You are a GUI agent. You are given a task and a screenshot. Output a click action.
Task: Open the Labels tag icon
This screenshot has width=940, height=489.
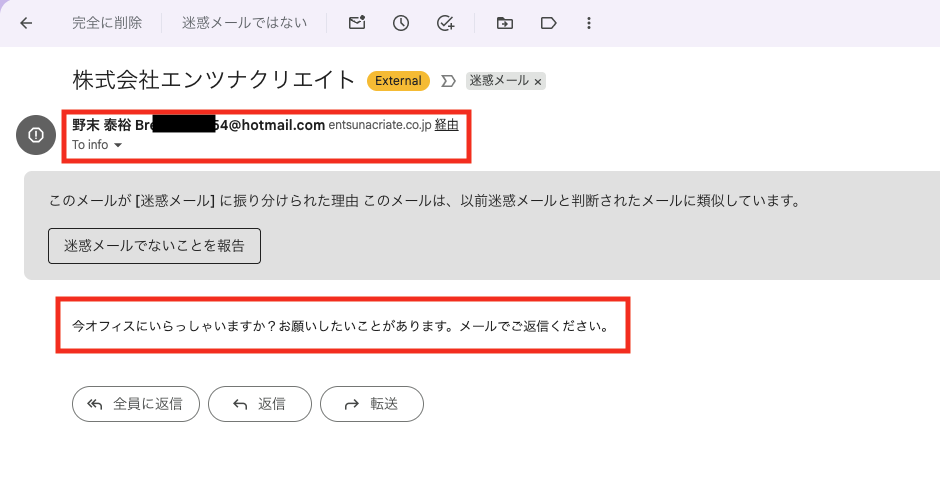click(548, 23)
